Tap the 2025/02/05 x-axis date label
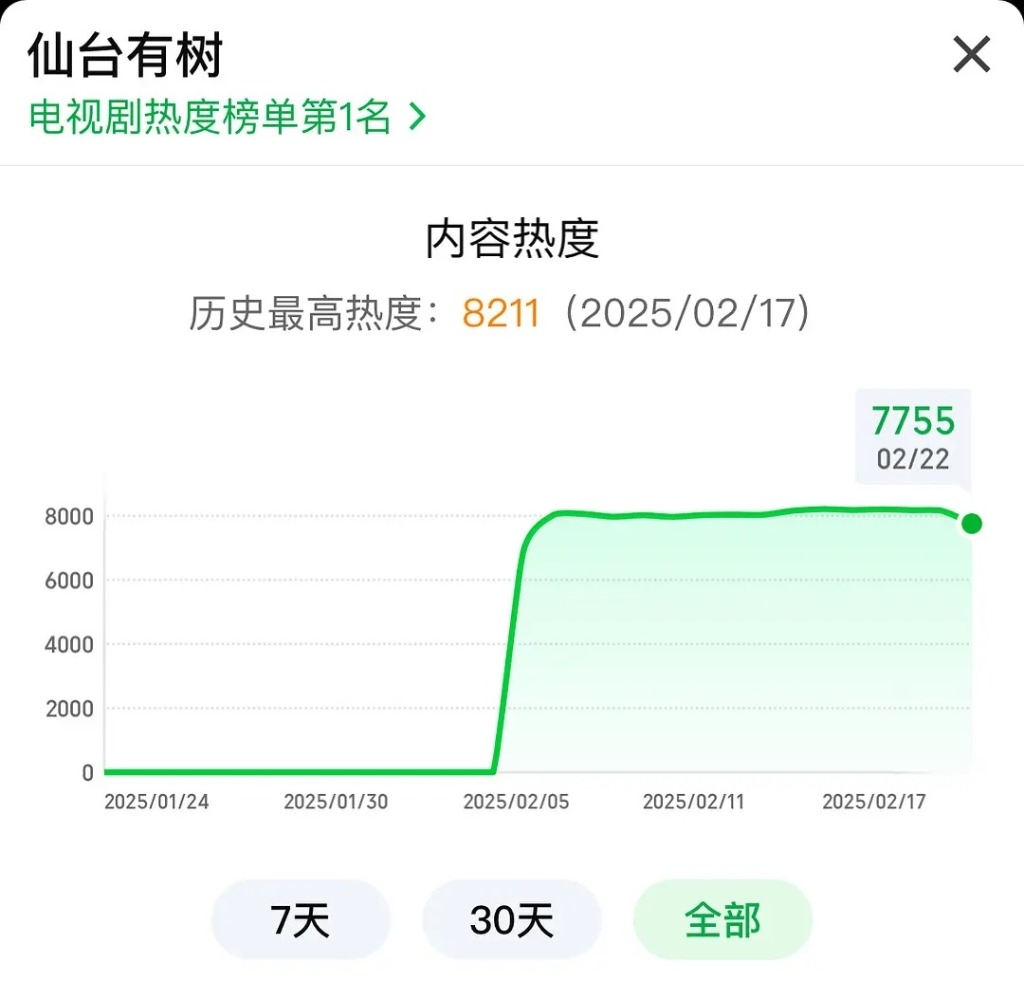Screen dimensions: 1024x999 [516, 803]
